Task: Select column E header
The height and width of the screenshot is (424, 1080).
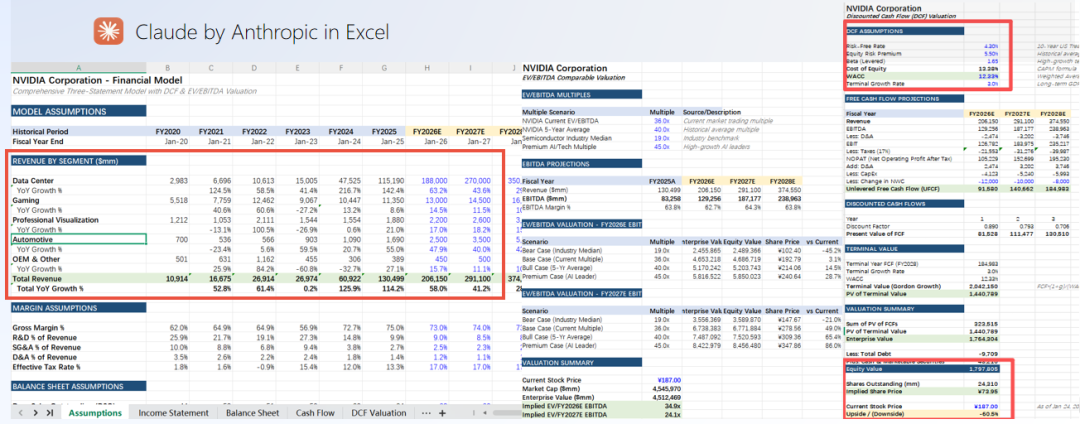Action: pyautogui.click(x=297, y=67)
